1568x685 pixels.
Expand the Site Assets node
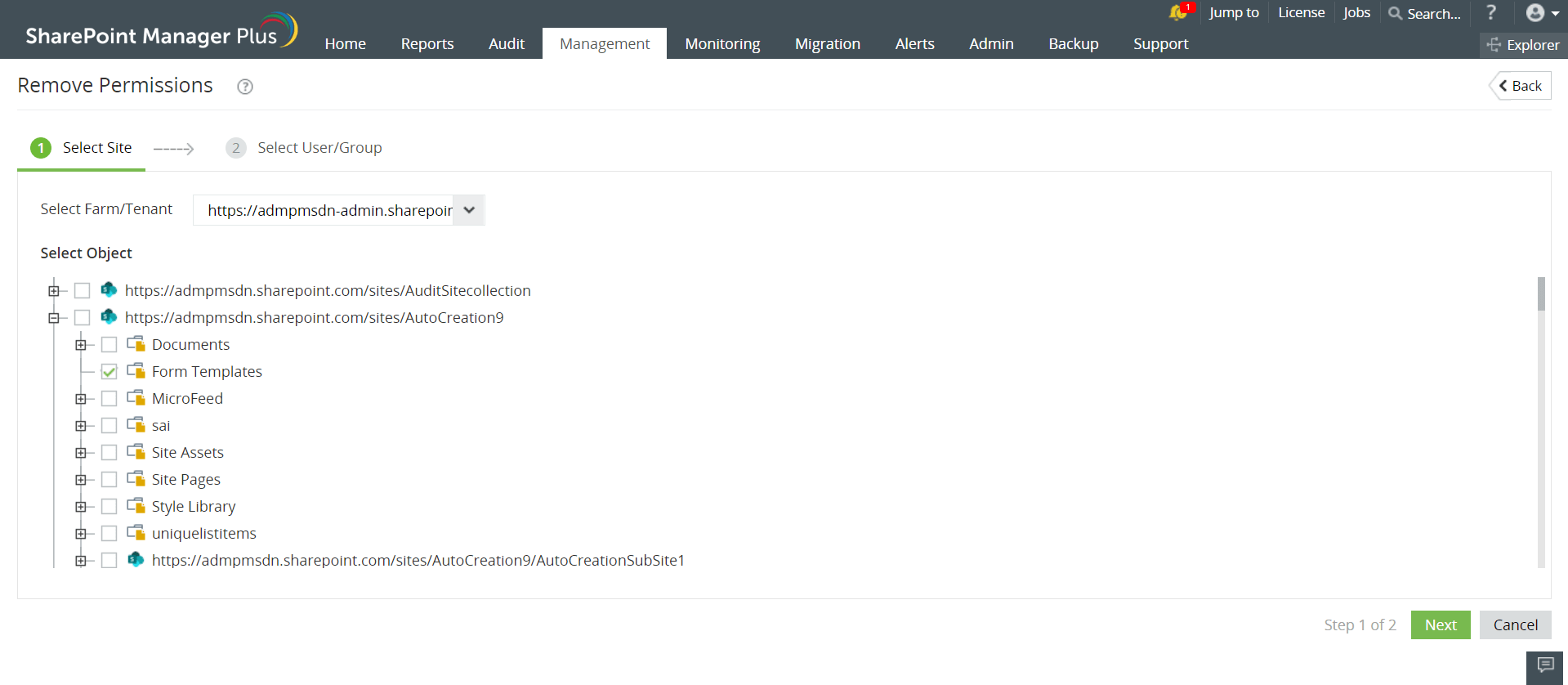(x=81, y=452)
